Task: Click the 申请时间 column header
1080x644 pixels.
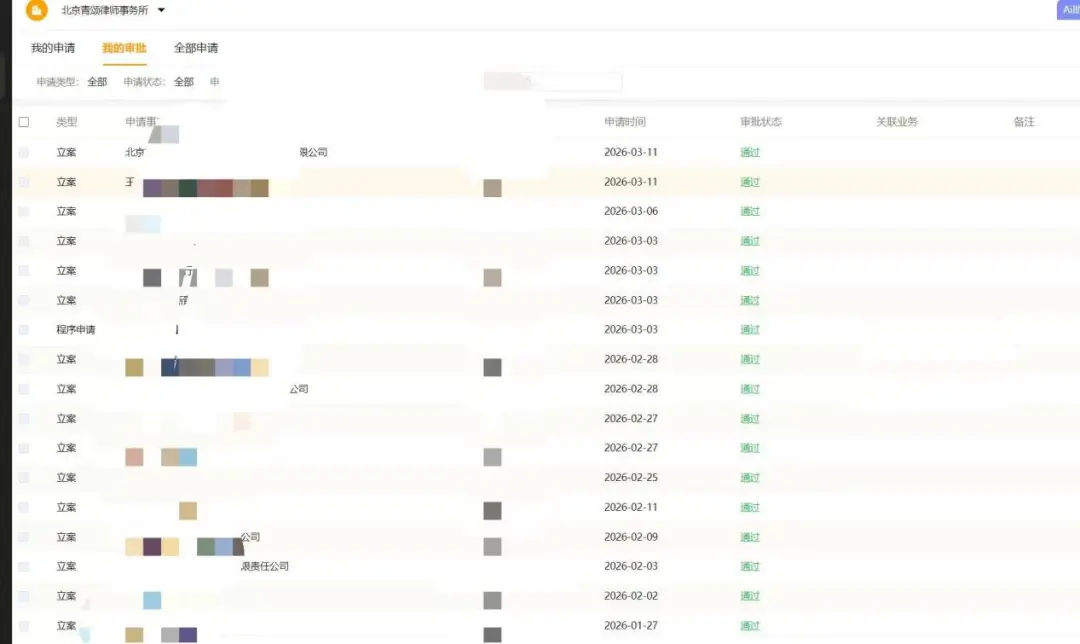Action: click(x=625, y=122)
